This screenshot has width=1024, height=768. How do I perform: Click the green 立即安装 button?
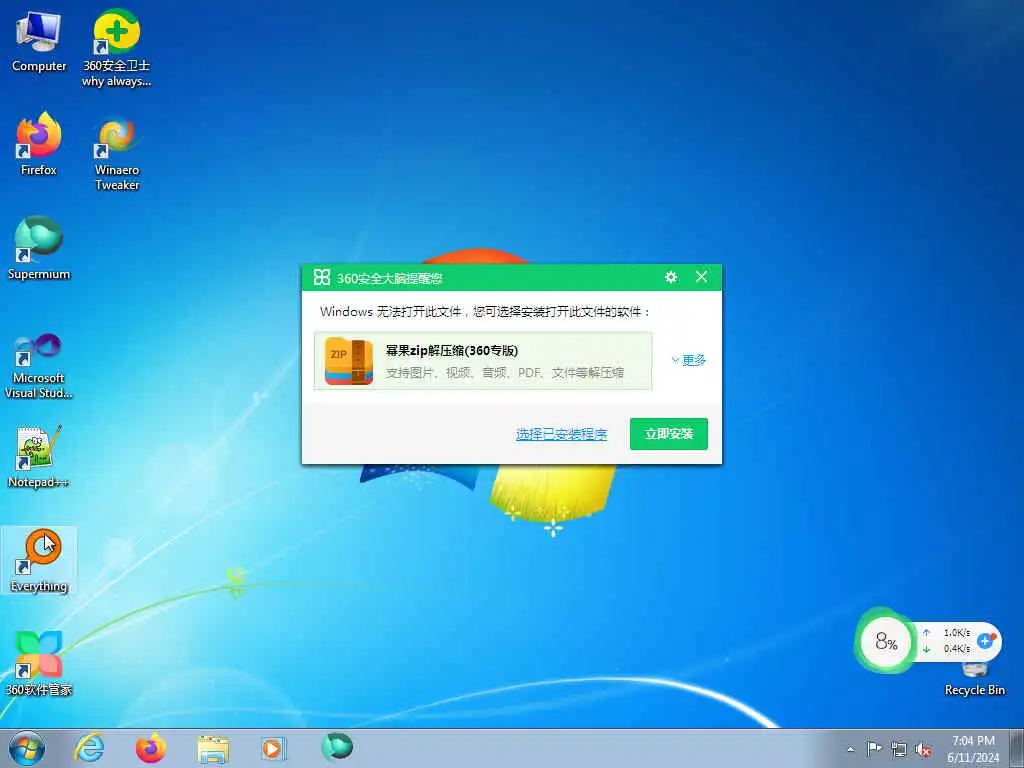tap(669, 434)
